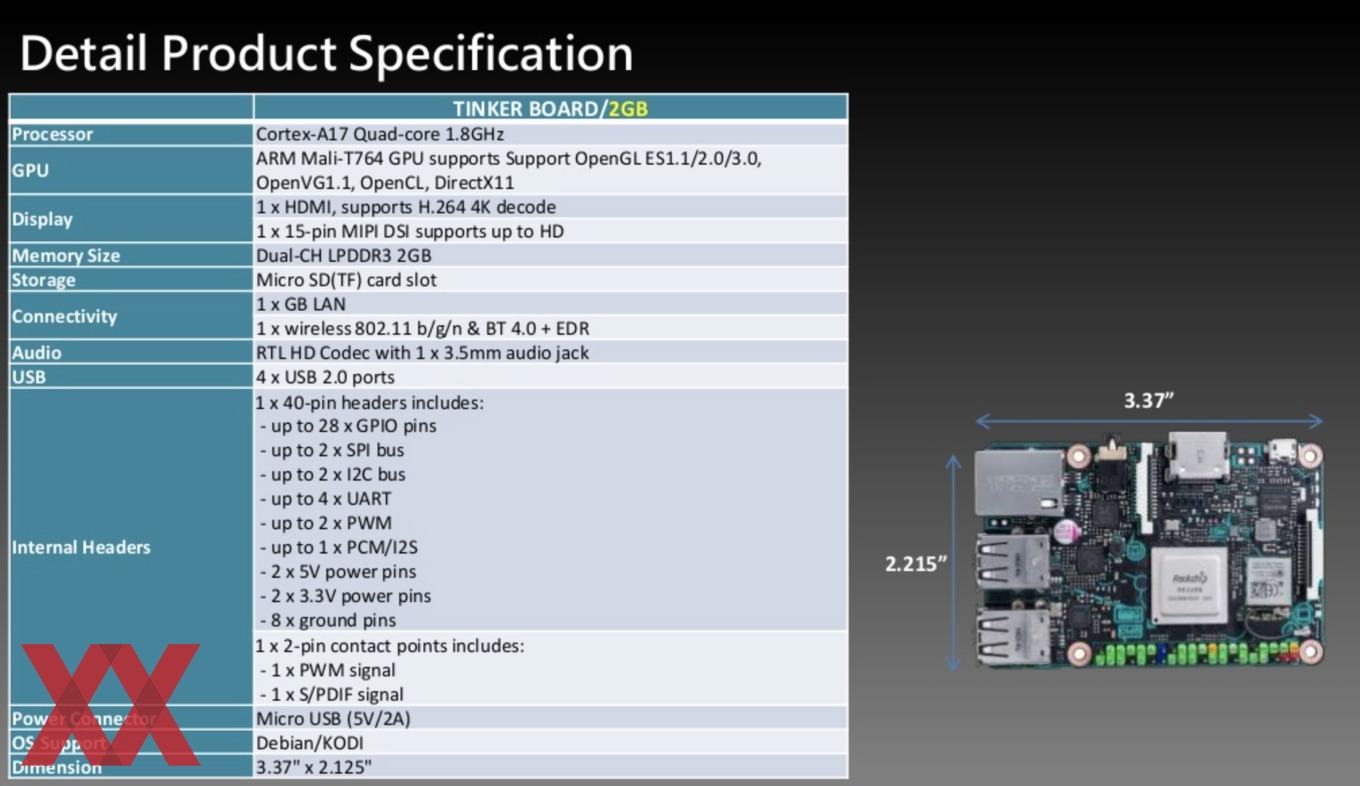Select '- up to 28 x GPIO pins' line
1360x786 pixels.
[x=348, y=426]
